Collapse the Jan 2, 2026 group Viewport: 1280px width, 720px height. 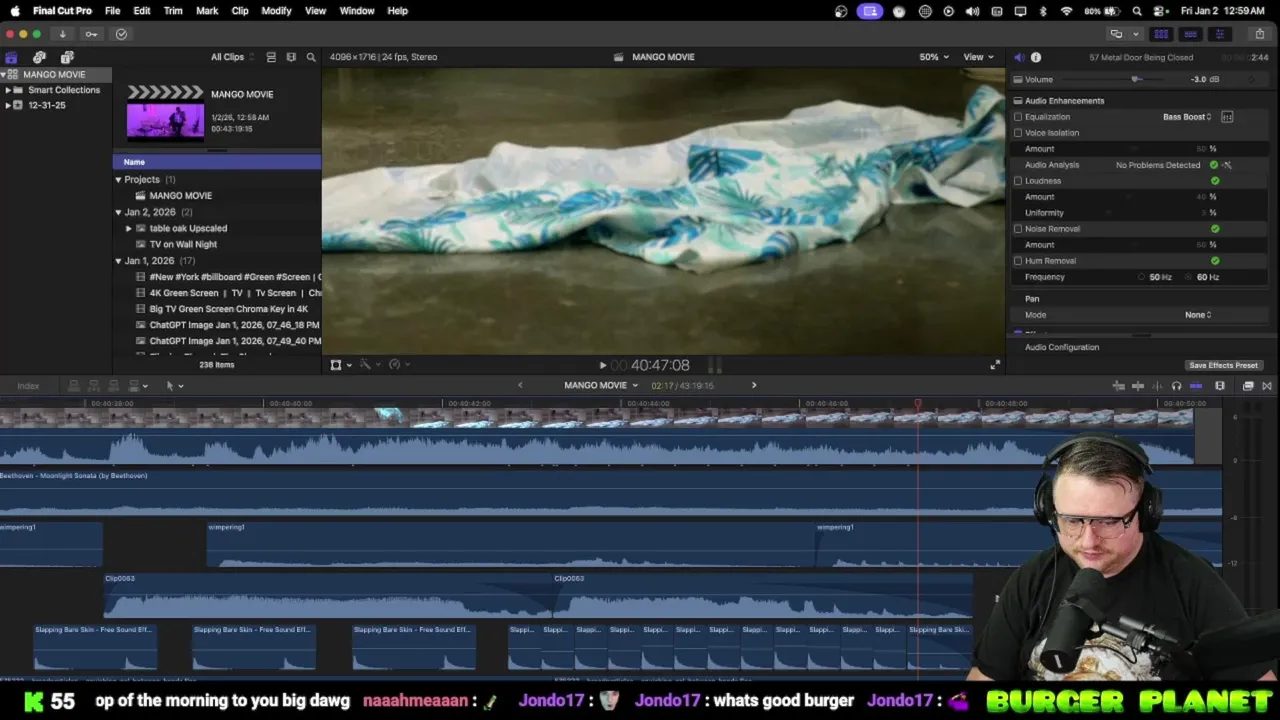pyautogui.click(x=118, y=212)
